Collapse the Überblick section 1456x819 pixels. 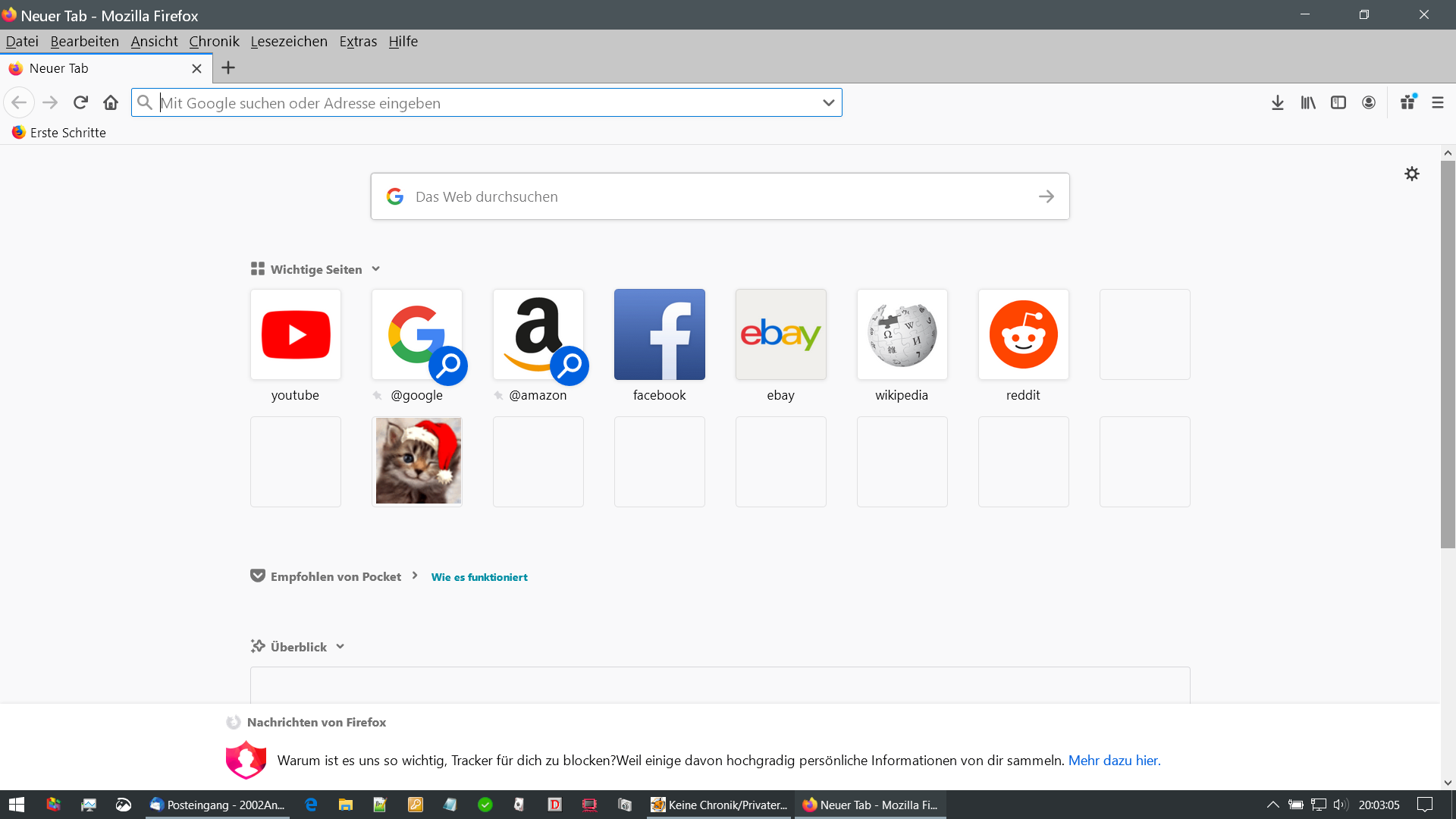coord(340,647)
